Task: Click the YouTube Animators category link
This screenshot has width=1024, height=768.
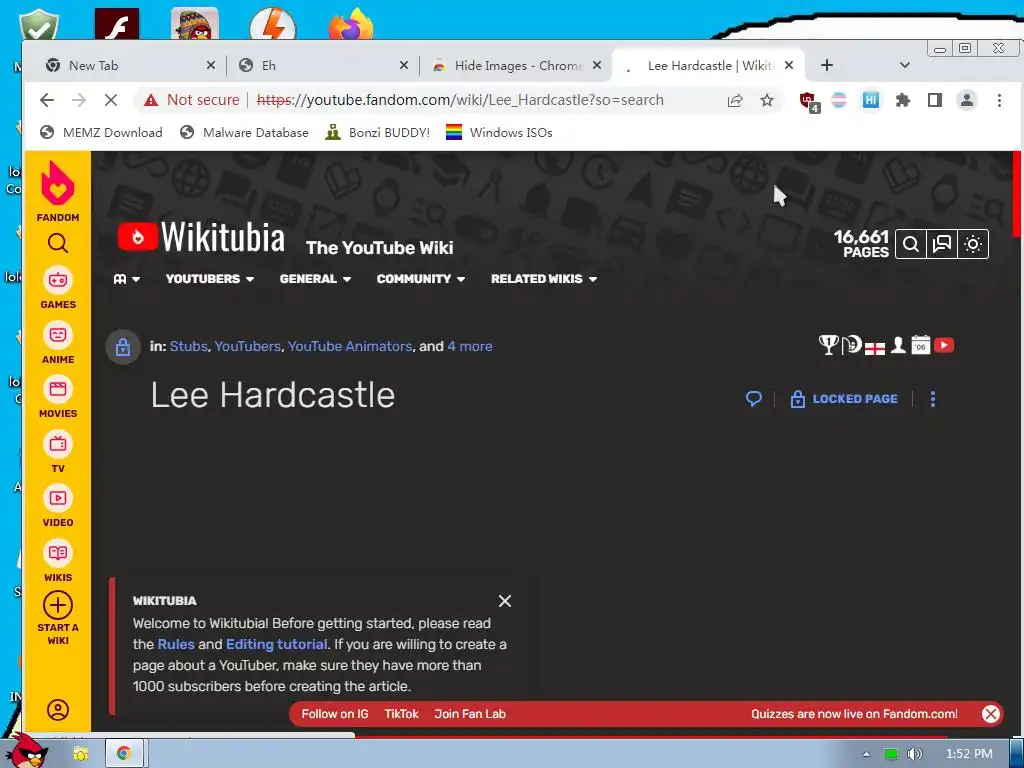Action: (350, 346)
